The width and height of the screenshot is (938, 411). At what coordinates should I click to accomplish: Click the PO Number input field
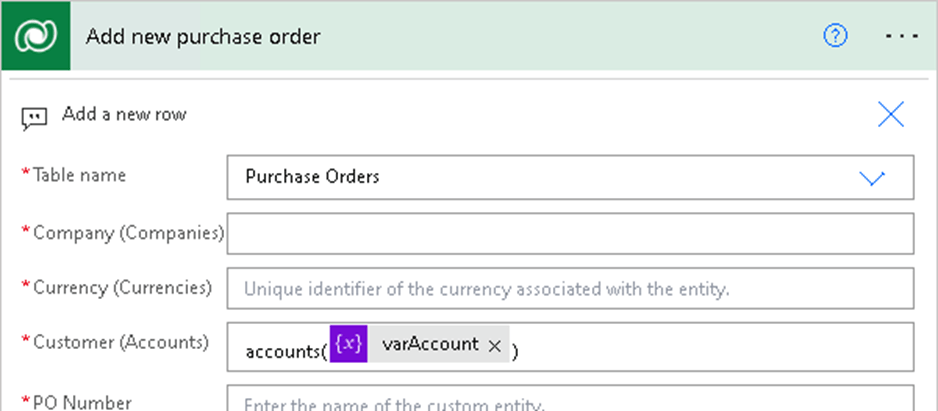coord(570,401)
